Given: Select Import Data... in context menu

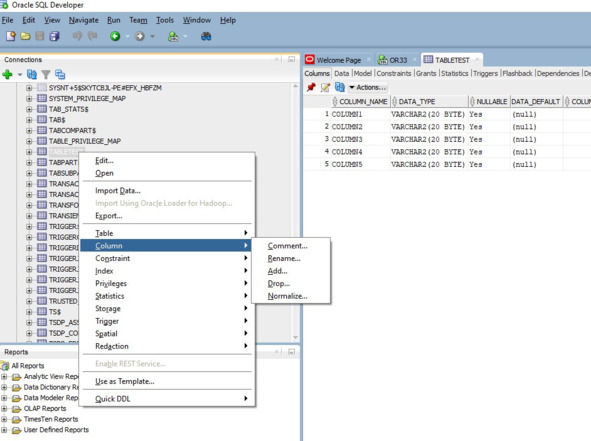Looking at the screenshot, I should coord(167,191).
